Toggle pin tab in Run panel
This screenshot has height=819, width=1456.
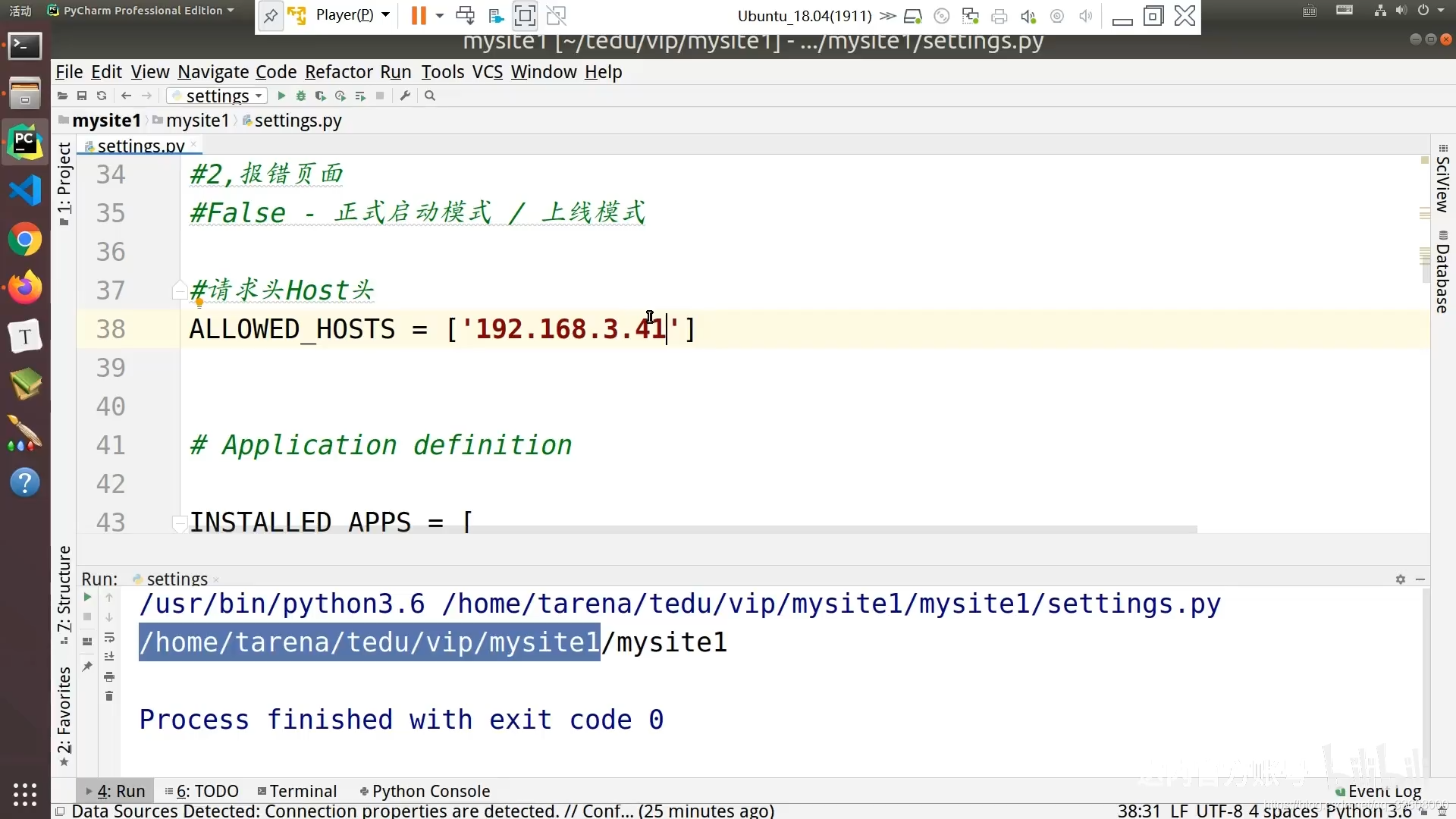[87, 667]
